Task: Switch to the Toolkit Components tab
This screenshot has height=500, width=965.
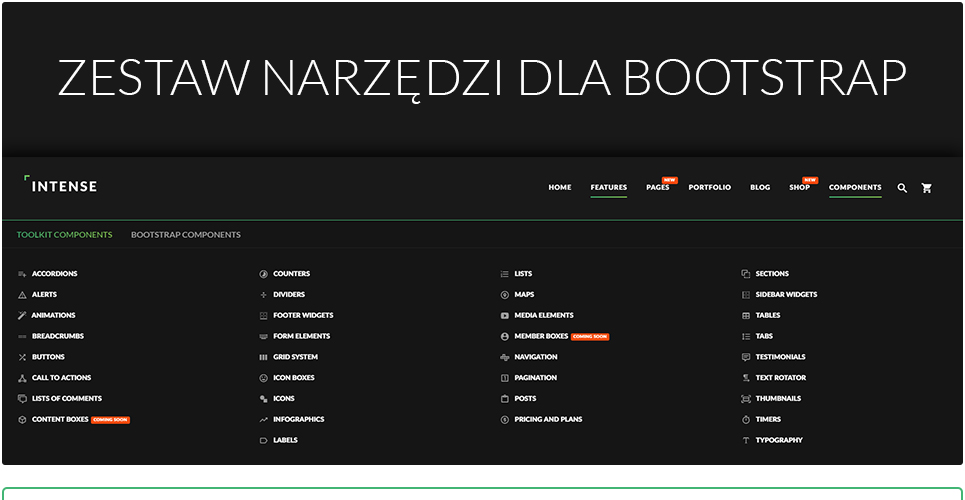Action: [x=65, y=235]
